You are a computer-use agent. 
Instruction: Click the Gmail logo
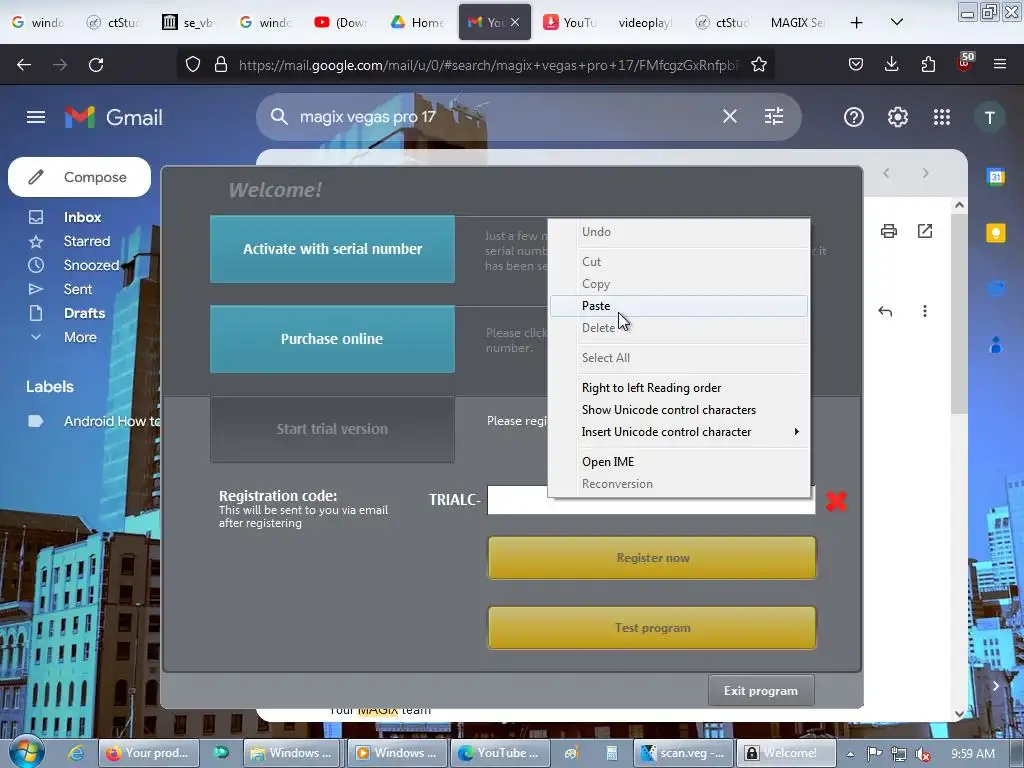(114, 118)
